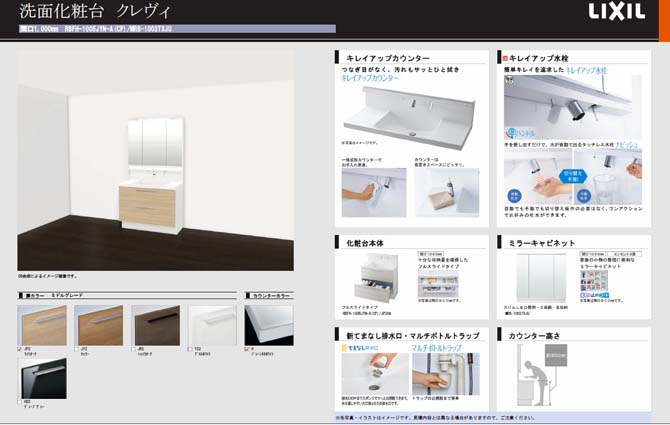Click the てまなし排水口 logo label

coord(360,348)
